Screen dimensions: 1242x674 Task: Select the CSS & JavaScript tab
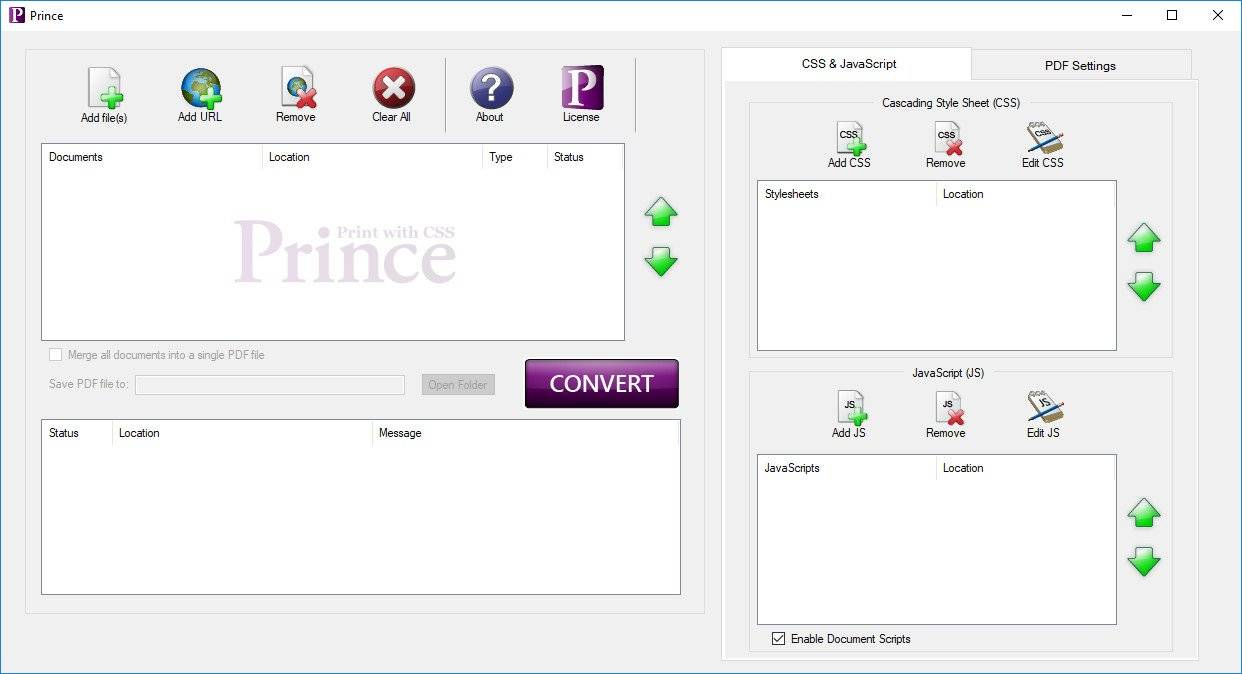pyautogui.click(x=848, y=64)
